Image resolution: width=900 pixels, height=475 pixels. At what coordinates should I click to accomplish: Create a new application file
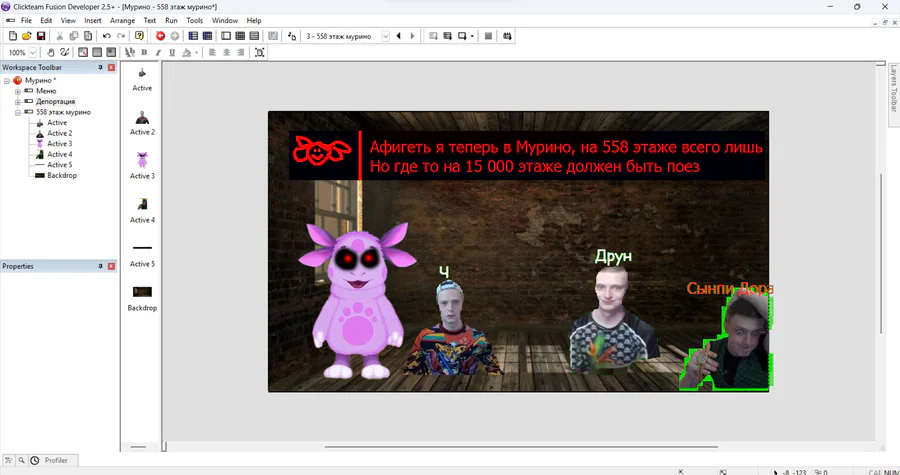(x=13, y=36)
